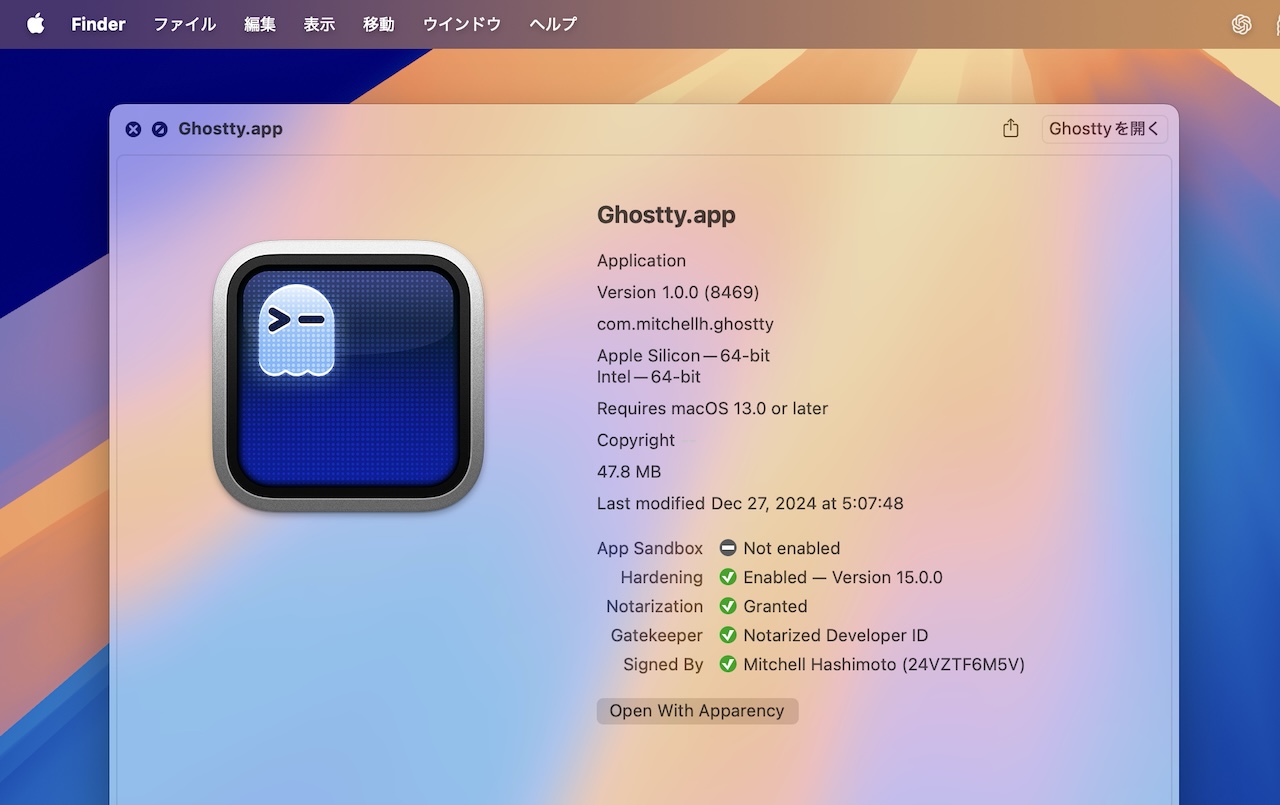Click the Hardening label

(x=661, y=577)
